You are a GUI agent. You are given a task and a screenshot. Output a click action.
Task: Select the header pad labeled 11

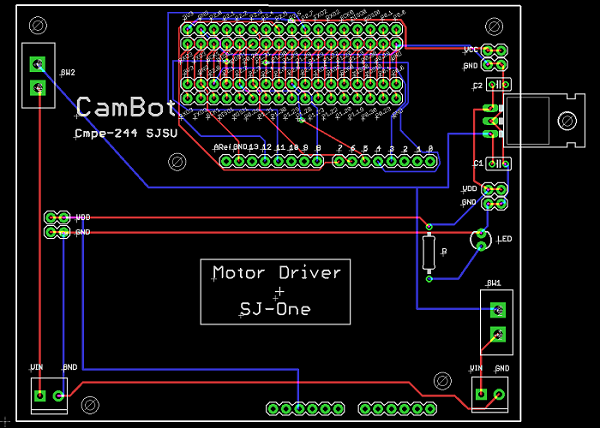click(278, 161)
